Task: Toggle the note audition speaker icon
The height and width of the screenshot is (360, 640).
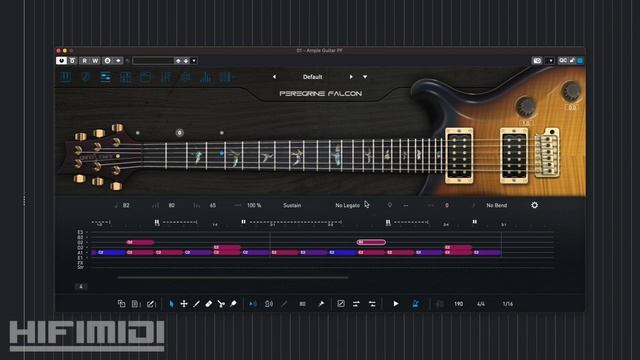Action: pos(253,304)
